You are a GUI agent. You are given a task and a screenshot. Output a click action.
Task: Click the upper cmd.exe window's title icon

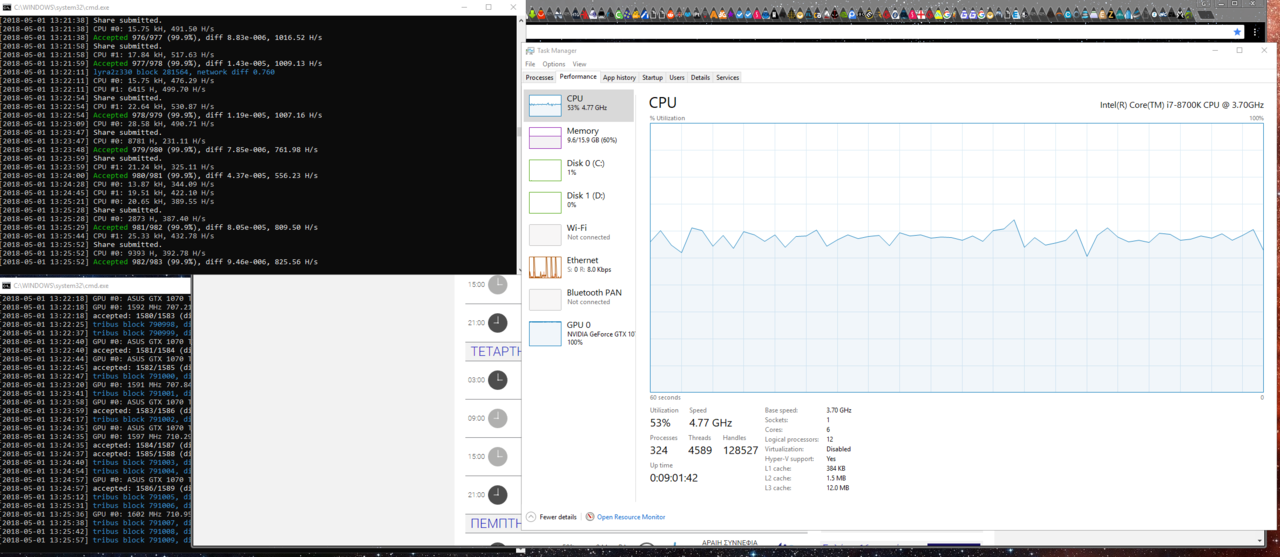pos(6,6)
